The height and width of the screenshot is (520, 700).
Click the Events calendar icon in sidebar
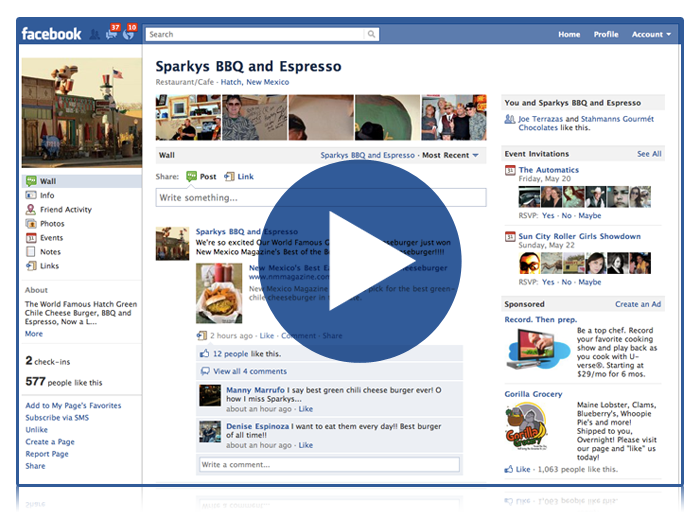(x=31, y=237)
